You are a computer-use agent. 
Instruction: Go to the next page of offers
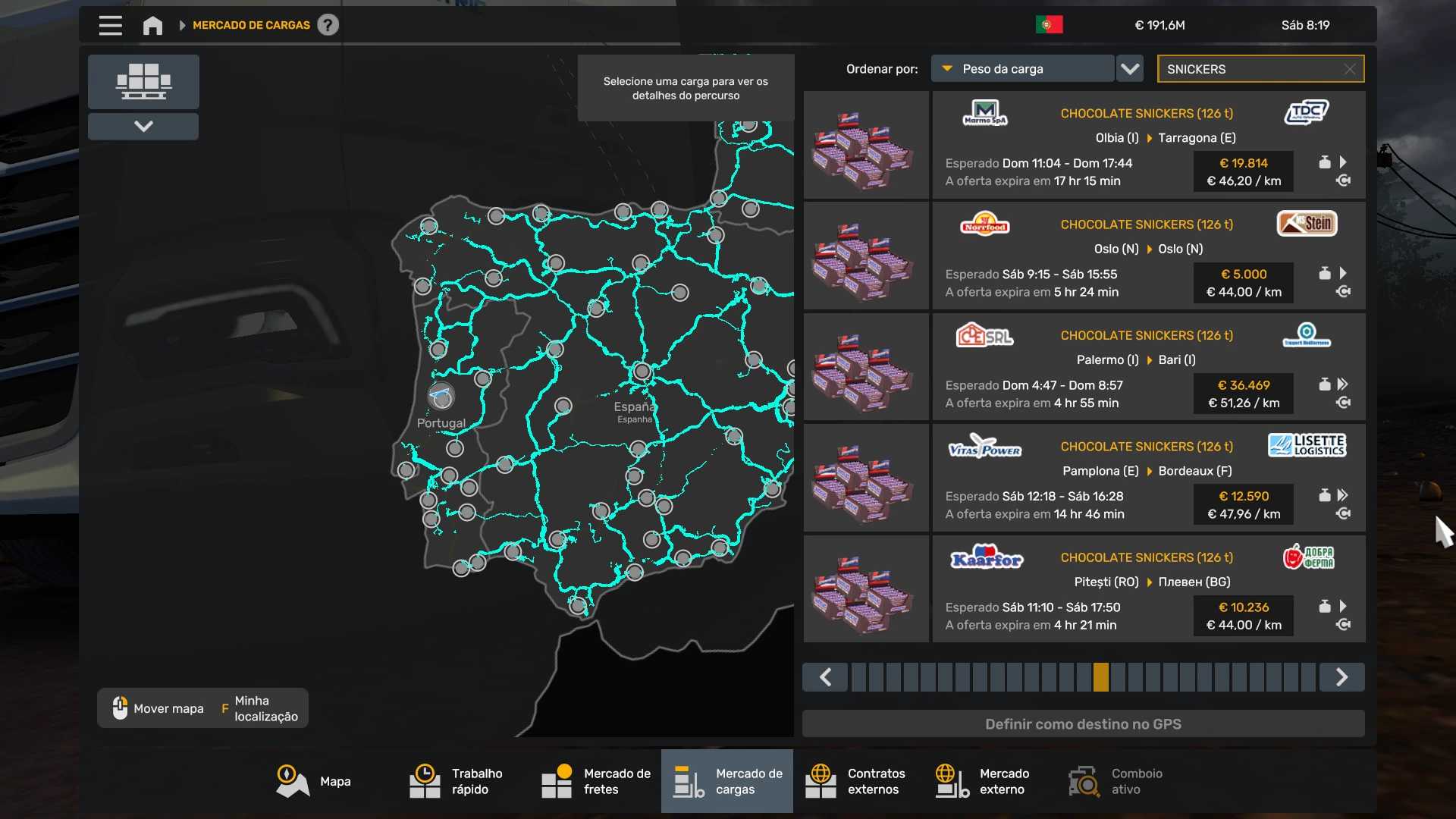pyautogui.click(x=1341, y=677)
